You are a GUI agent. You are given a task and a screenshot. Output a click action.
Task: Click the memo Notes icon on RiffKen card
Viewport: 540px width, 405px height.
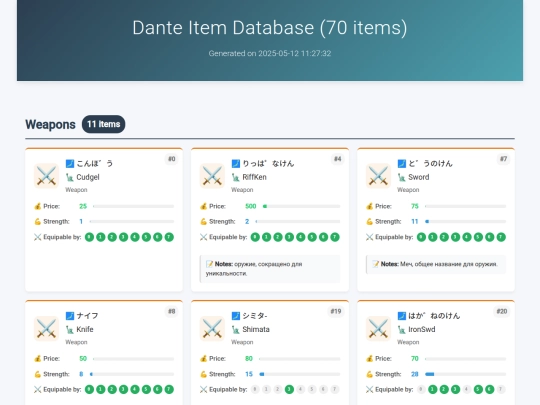[209, 264]
